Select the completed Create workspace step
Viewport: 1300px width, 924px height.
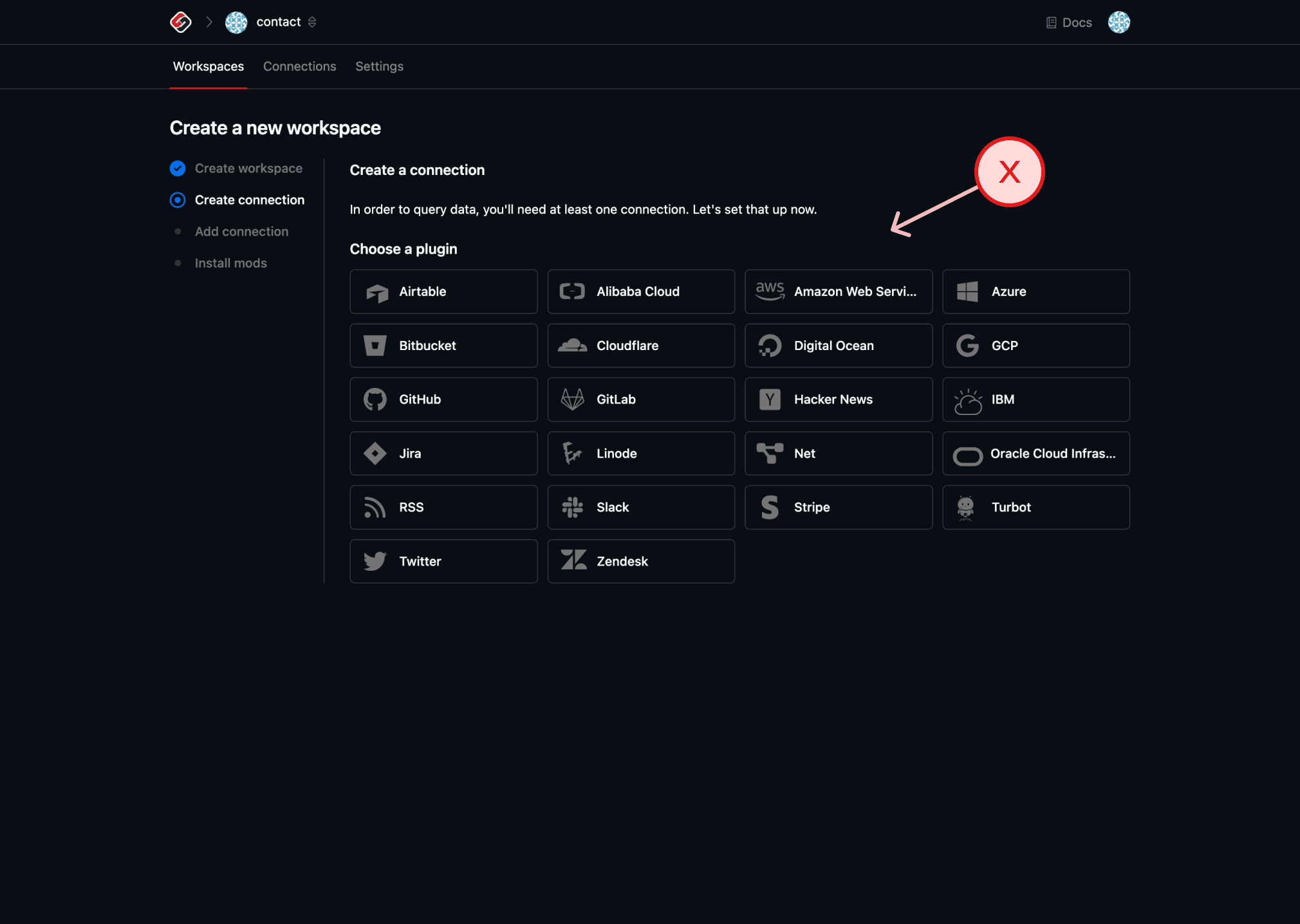236,169
